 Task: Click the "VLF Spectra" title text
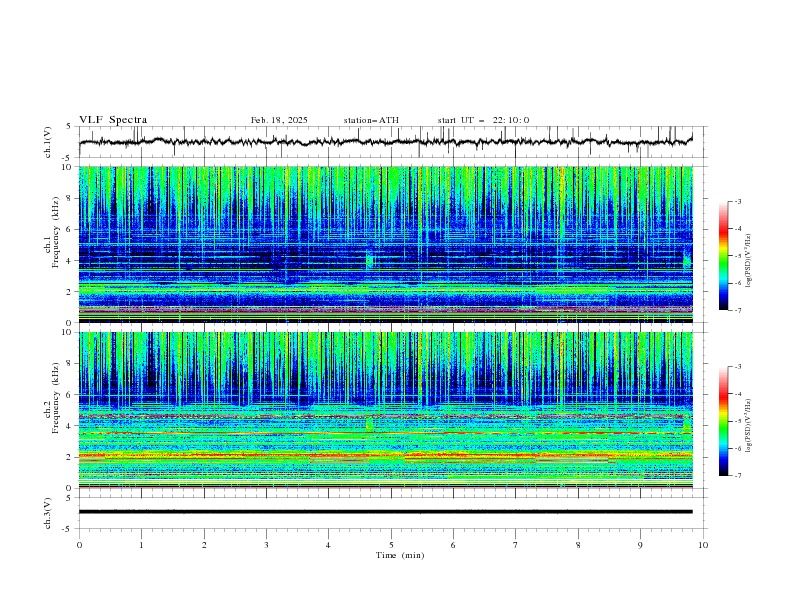pyautogui.click(x=113, y=120)
